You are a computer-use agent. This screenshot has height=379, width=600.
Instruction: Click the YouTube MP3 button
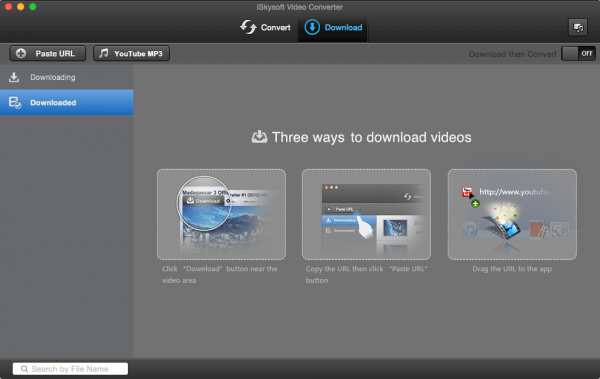131,54
